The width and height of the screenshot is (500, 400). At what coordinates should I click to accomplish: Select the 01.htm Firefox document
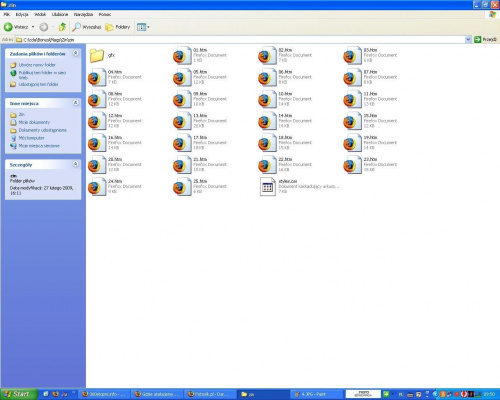(x=200, y=55)
